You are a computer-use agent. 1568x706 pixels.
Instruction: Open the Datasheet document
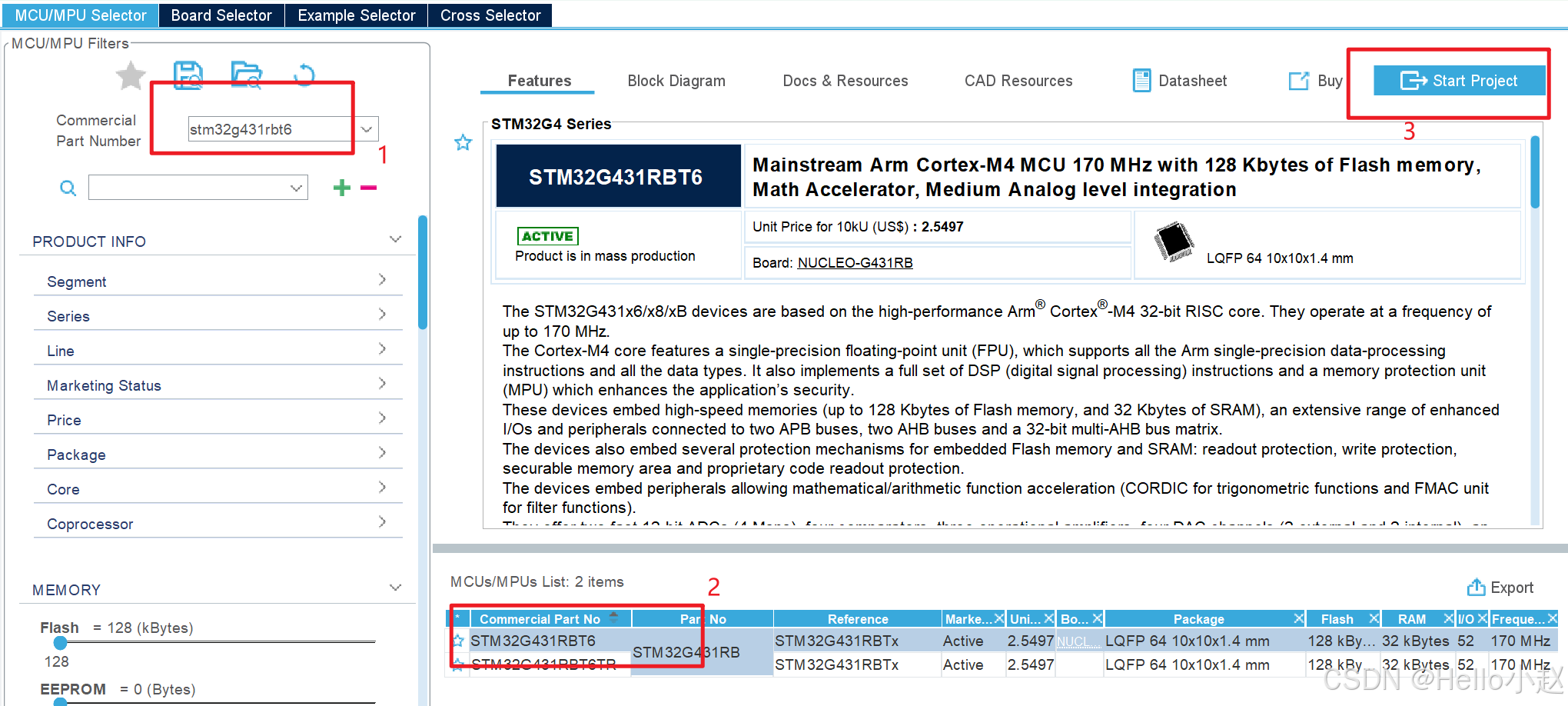(x=1179, y=81)
